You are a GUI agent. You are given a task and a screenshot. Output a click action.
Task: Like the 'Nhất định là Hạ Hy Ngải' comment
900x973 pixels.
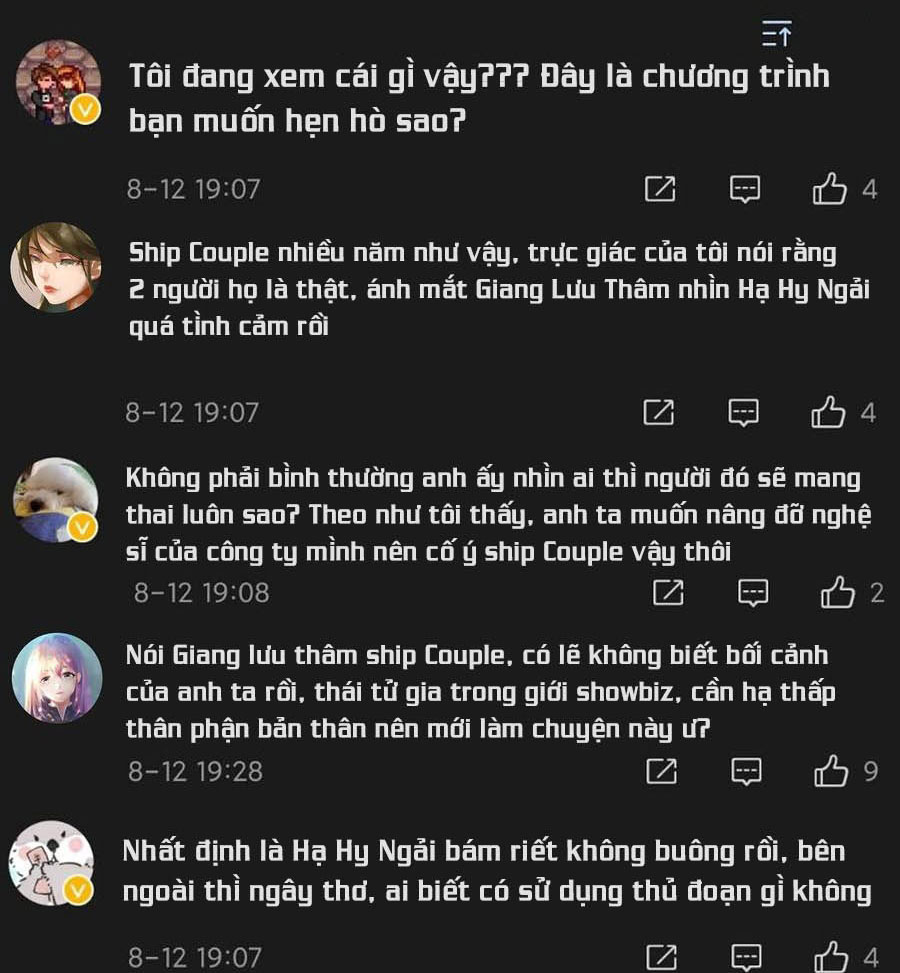[x=830, y=957]
